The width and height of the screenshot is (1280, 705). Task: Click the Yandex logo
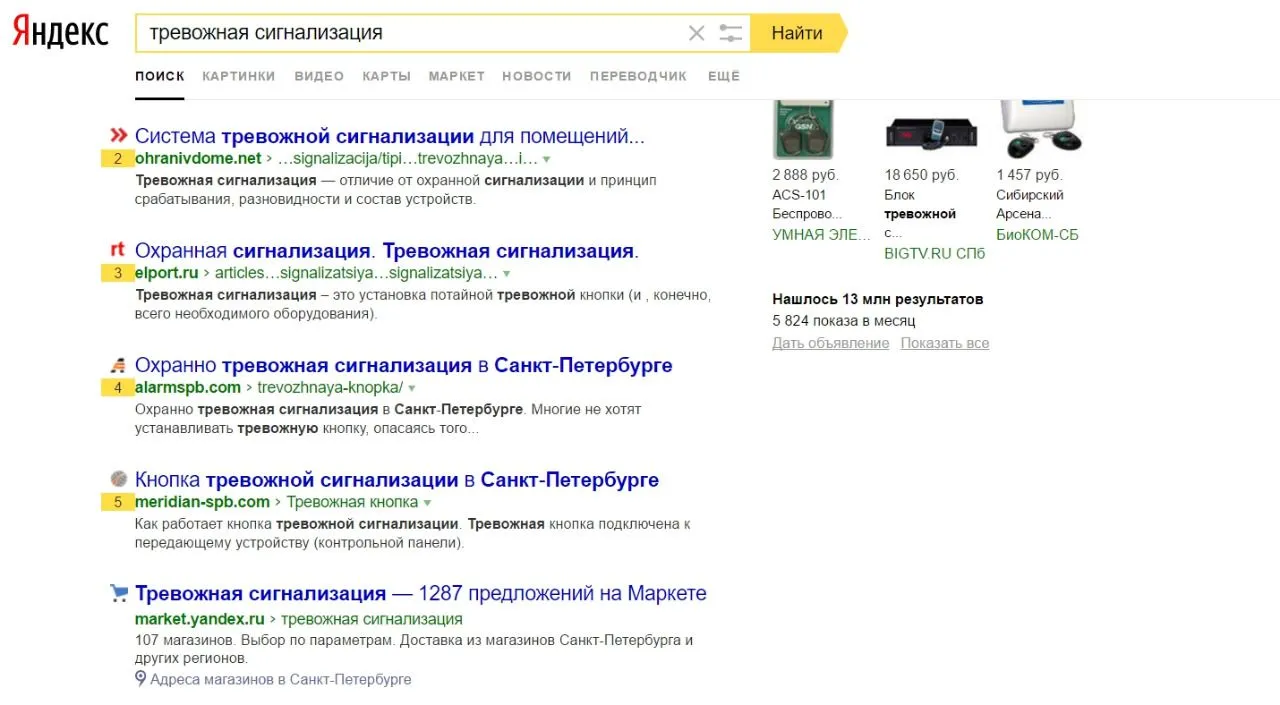(60, 33)
